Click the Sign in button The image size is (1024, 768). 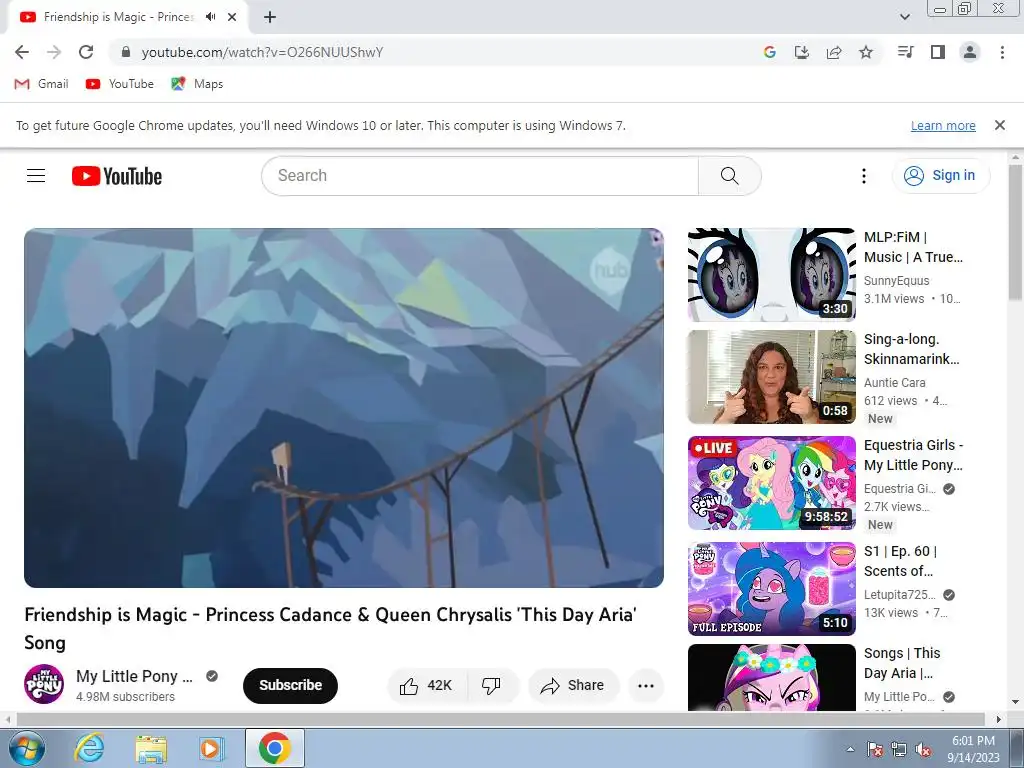[x=940, y=176]
